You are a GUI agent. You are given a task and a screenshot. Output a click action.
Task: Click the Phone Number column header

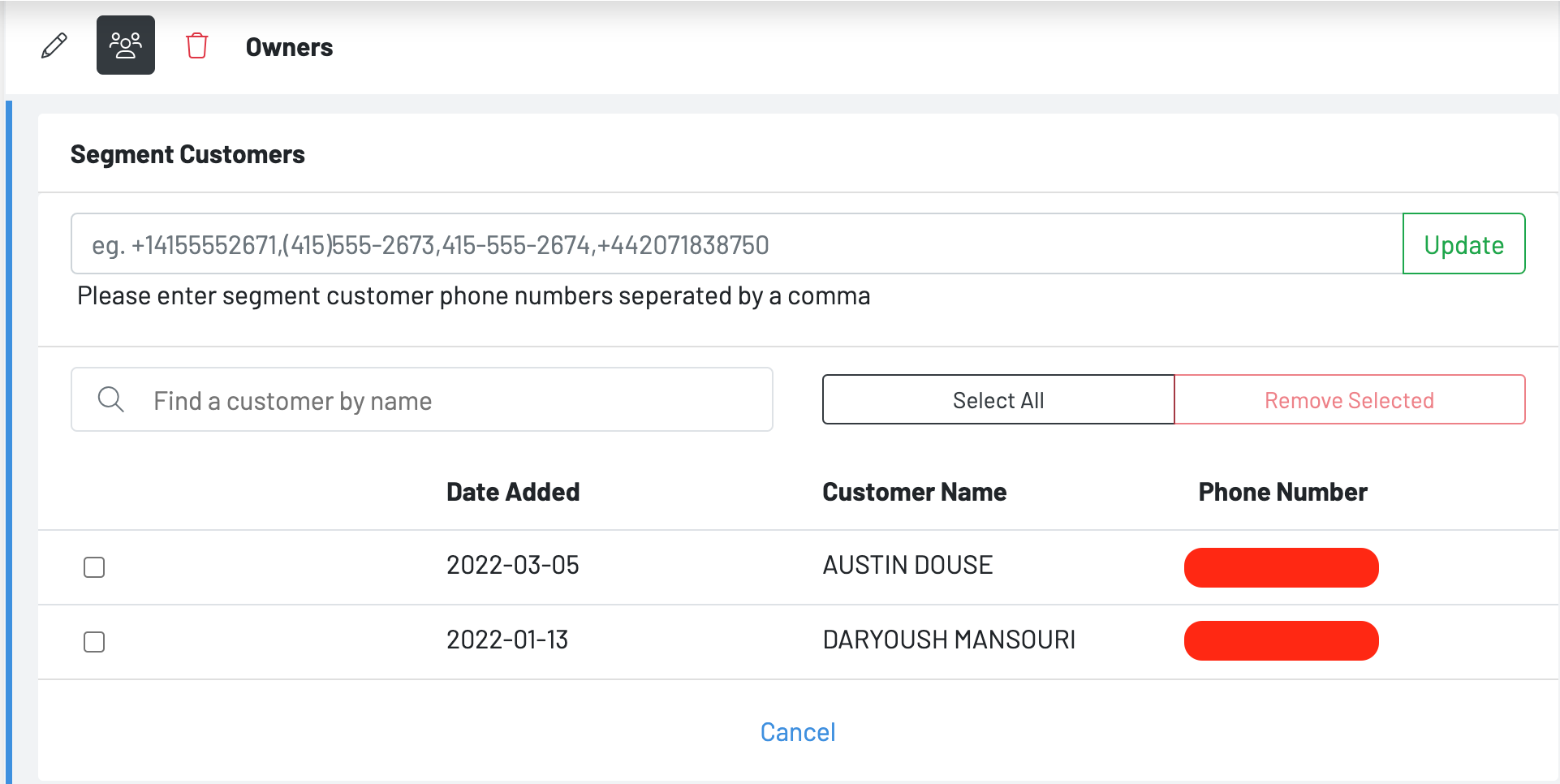click(x=1282, y=492)
